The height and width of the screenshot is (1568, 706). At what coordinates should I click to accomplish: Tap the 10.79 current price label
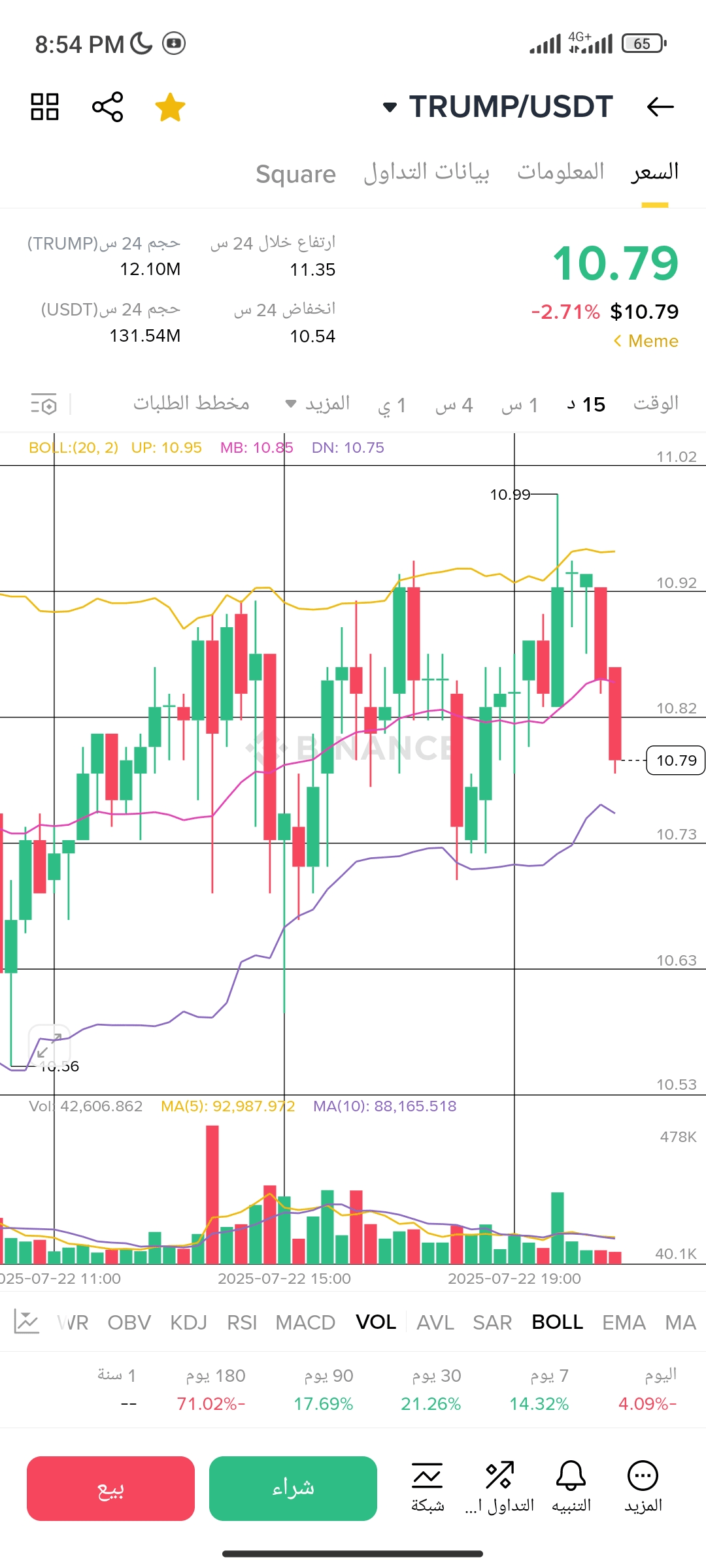click(676, 760)
